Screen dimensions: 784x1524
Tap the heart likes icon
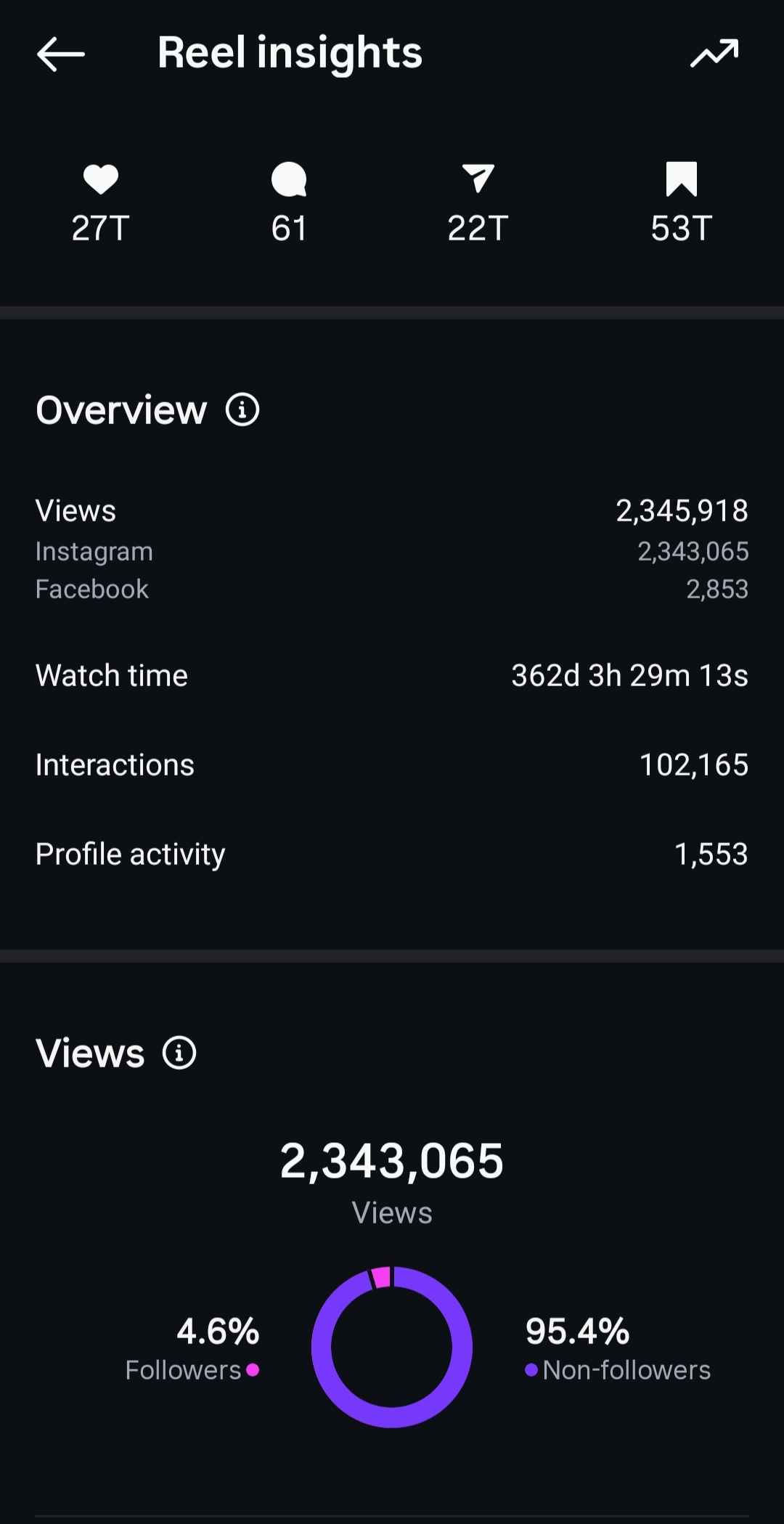[x=101, y=179]
